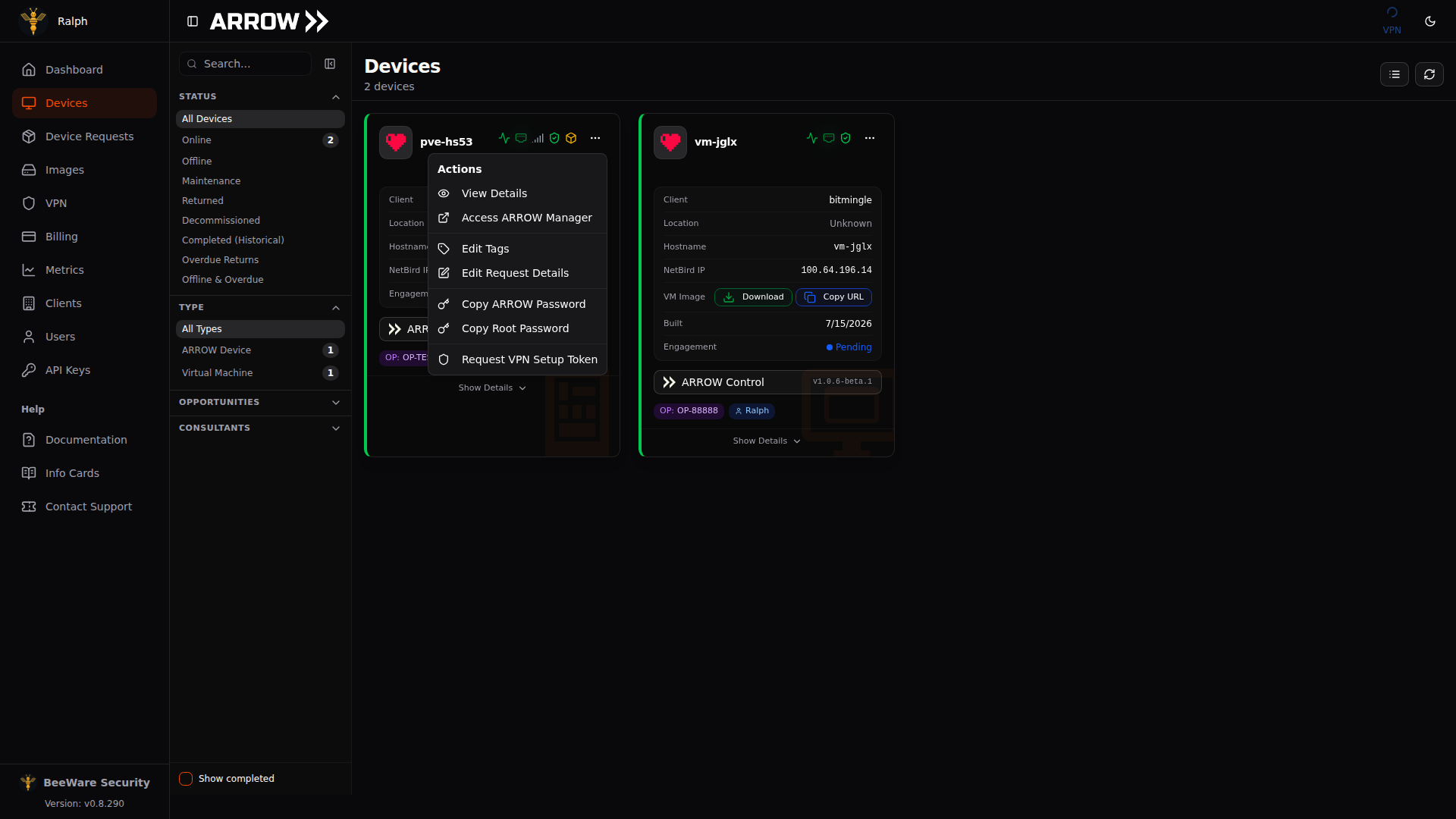1456x819 pixels.
Task: Filter by Offline status
Action: pyautogui.click(x=260, y=162)
